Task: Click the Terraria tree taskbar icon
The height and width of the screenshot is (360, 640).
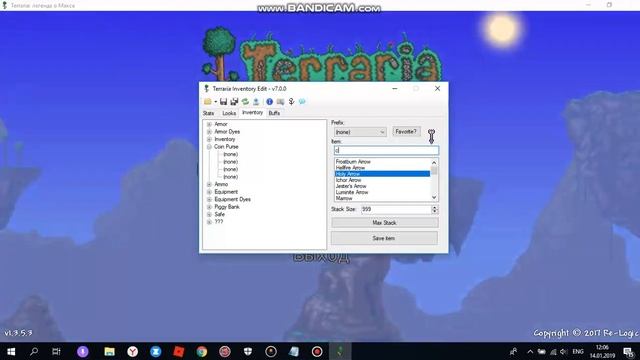Action: coord(340,351)
